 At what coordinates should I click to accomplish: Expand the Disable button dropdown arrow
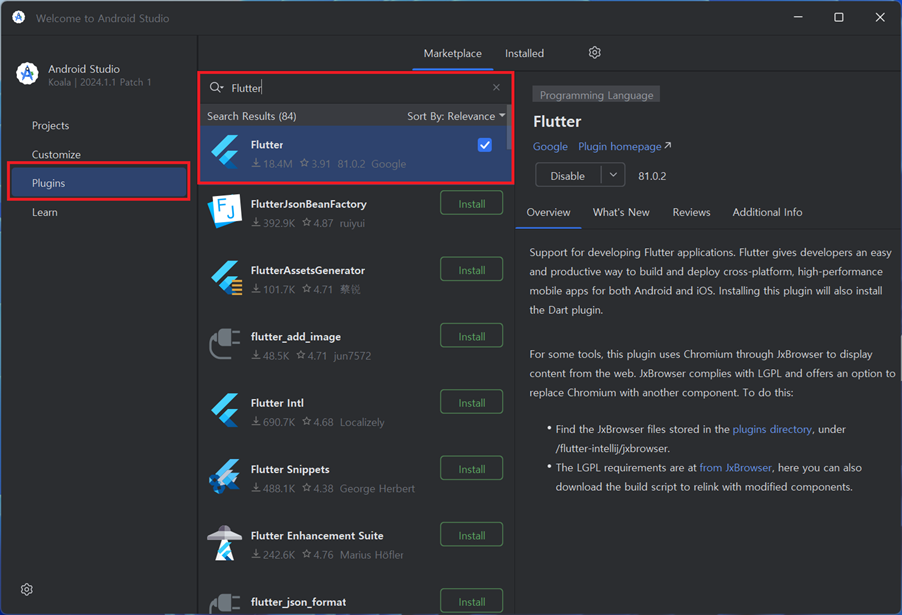pyautogui.click(x=613, y=176)
